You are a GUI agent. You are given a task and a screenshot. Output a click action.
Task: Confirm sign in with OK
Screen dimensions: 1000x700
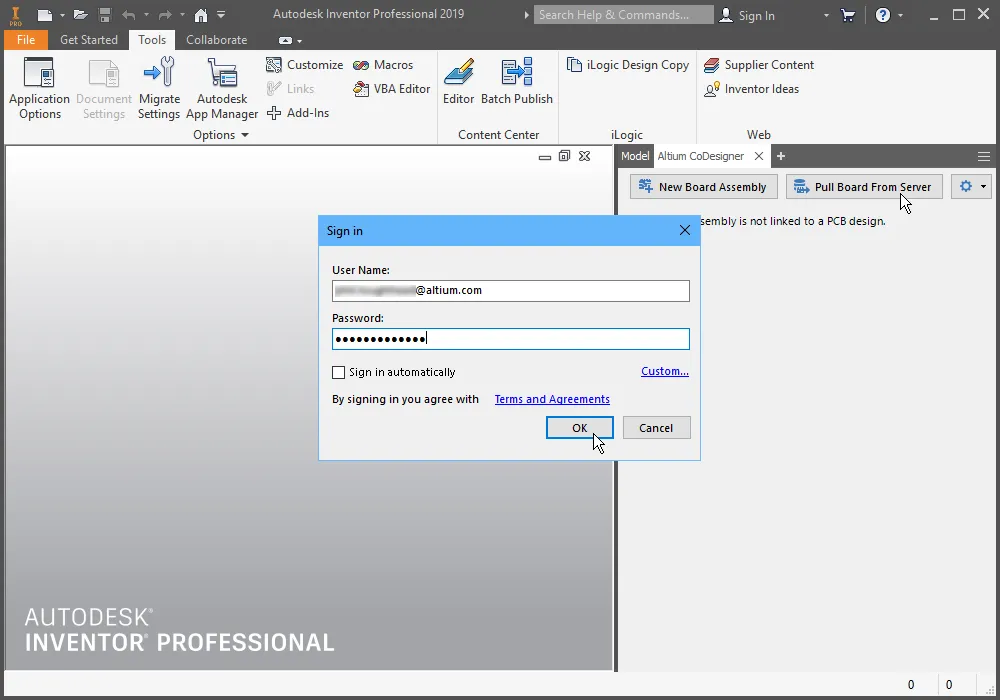(x=579, y=428)
